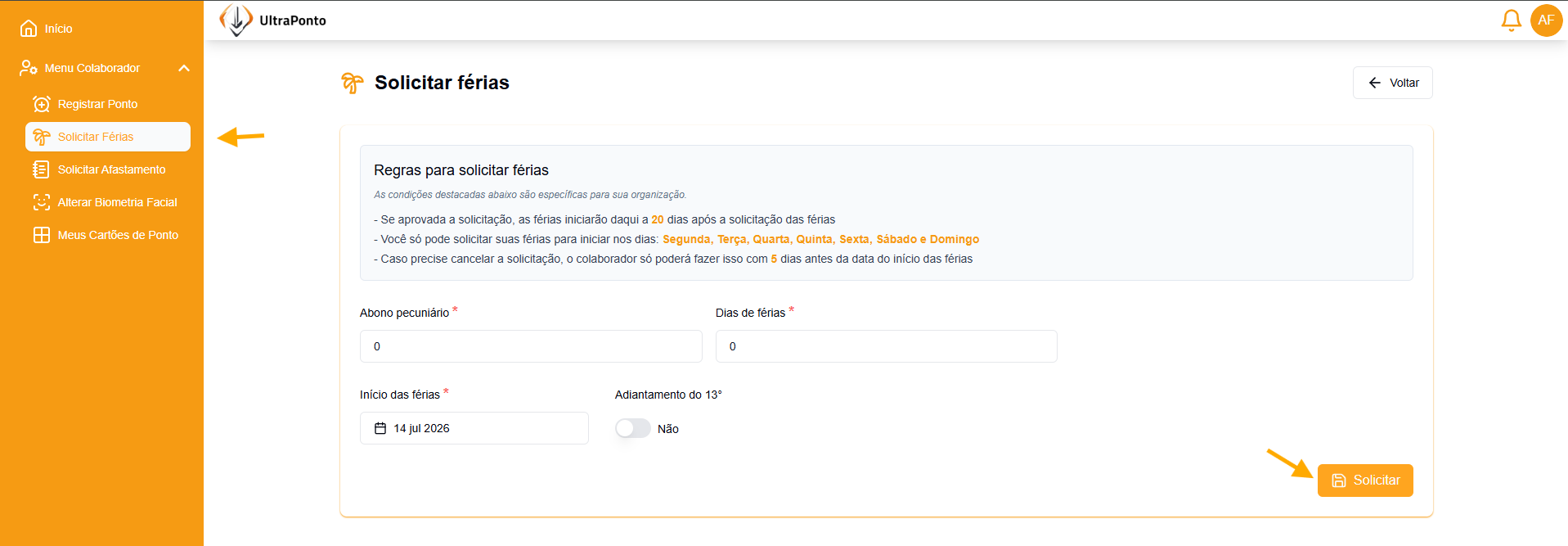
Task: Click the Registrar Ponto clock icon
Action: pyautogui.click(x=42, y=104)
